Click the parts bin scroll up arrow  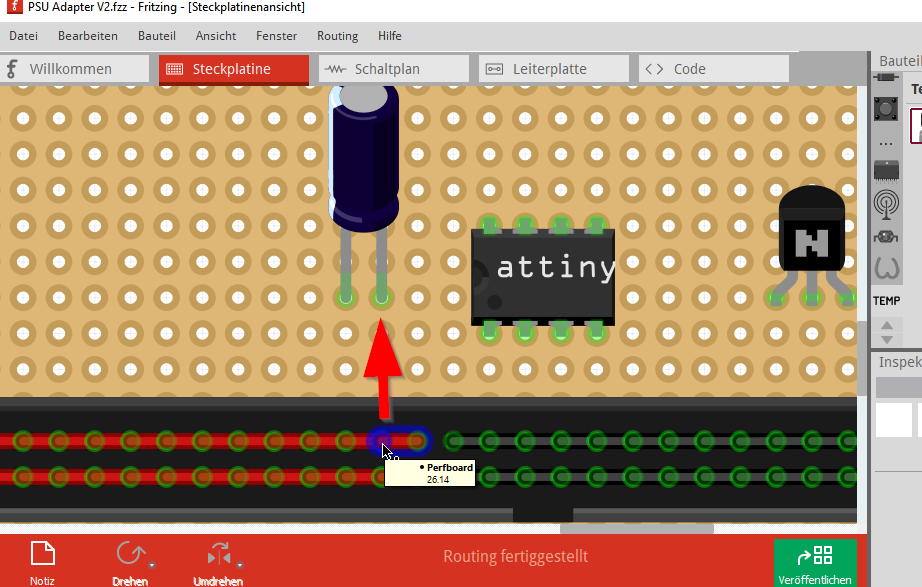tap(887, 325)
